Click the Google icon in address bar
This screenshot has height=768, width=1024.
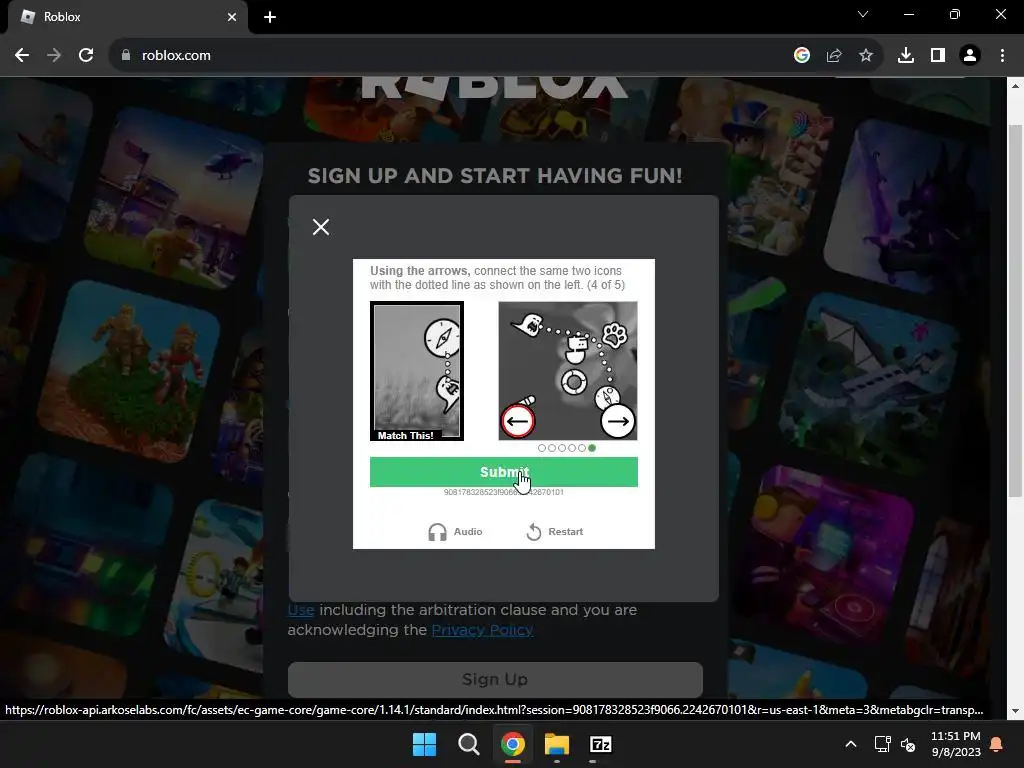click(802, 56)
